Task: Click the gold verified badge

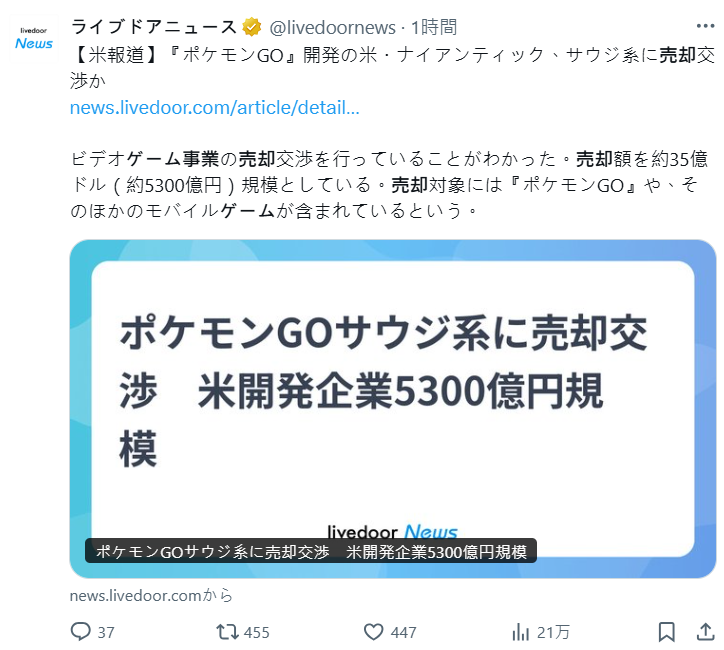Action: coord(252,27)
